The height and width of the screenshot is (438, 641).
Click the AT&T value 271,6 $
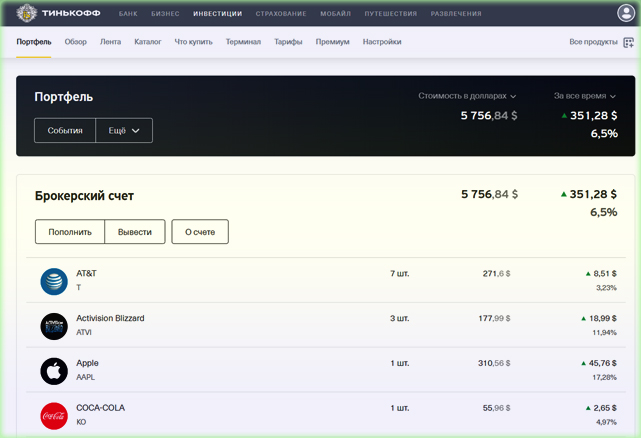(x=496, y=274)
